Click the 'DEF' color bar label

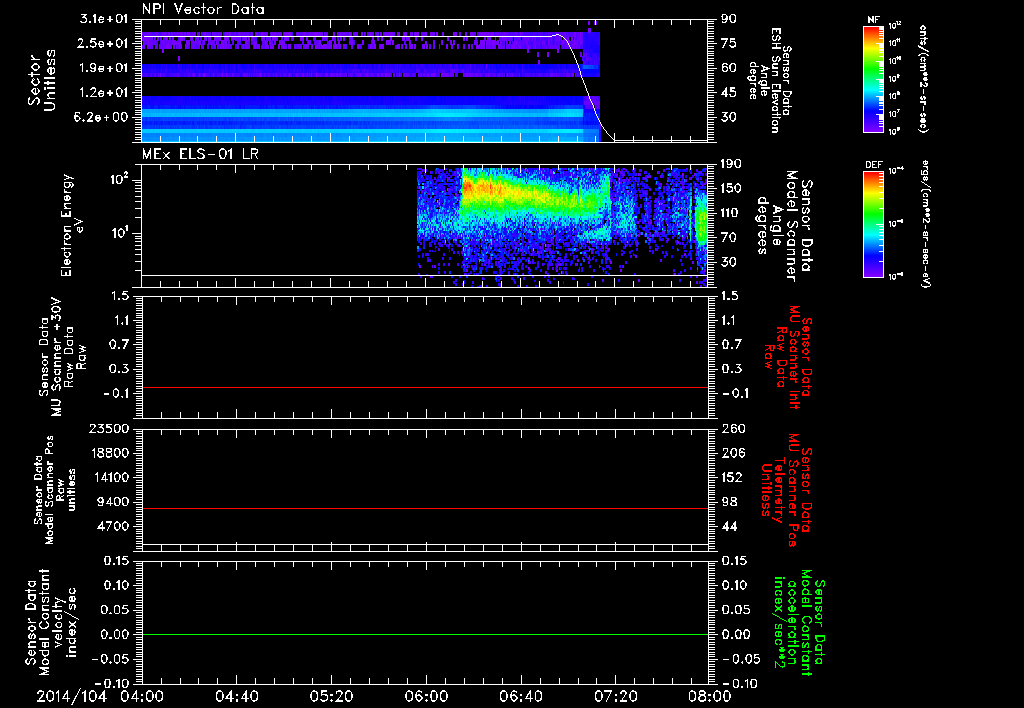tap(873, 165)
